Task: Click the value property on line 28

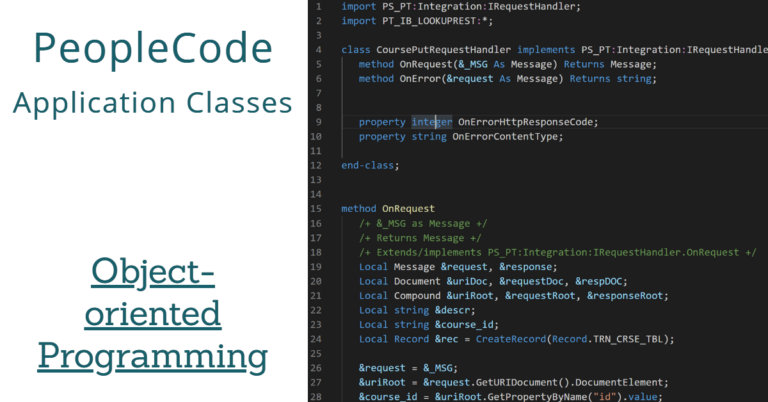Action: 642,397
